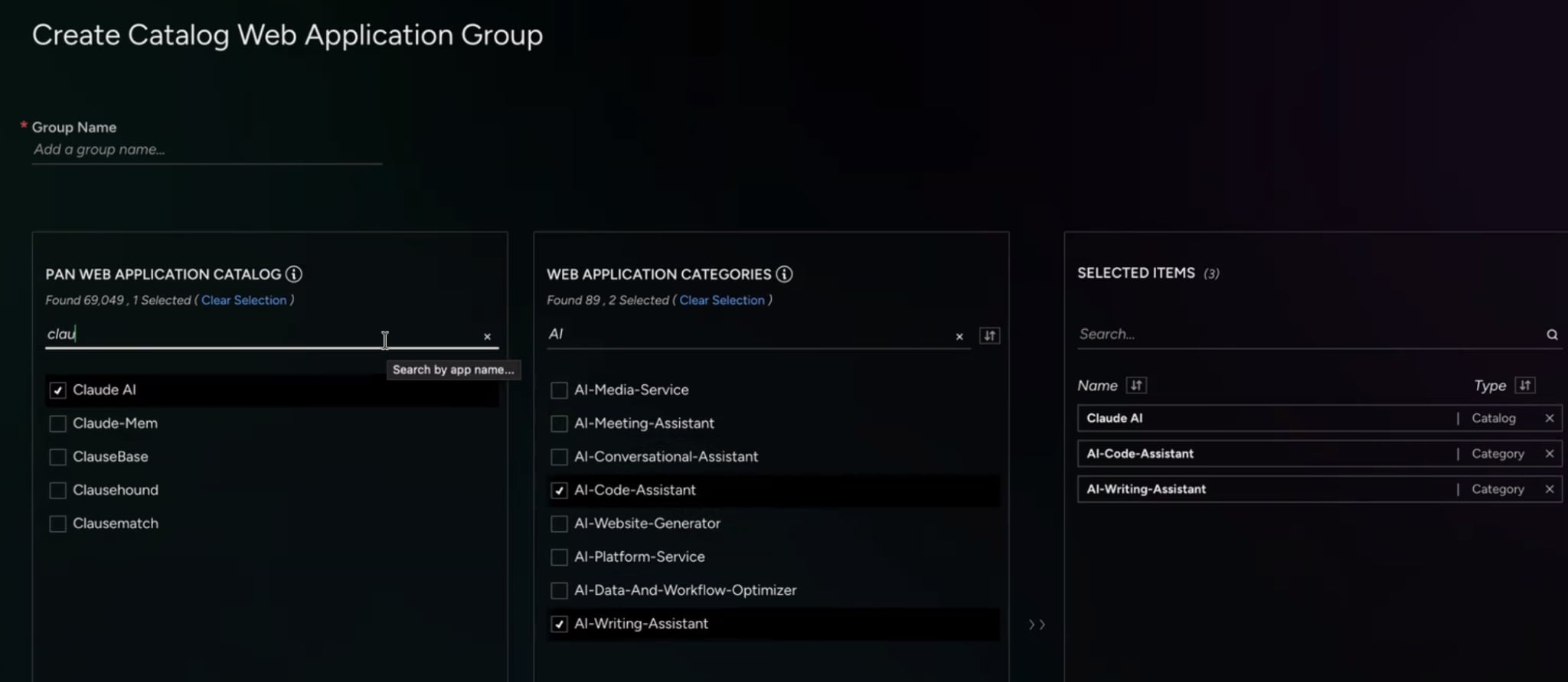Click the Selected Items search magnifier icon
This screenshot has width=1568, height=682.
coord(1552,334)
